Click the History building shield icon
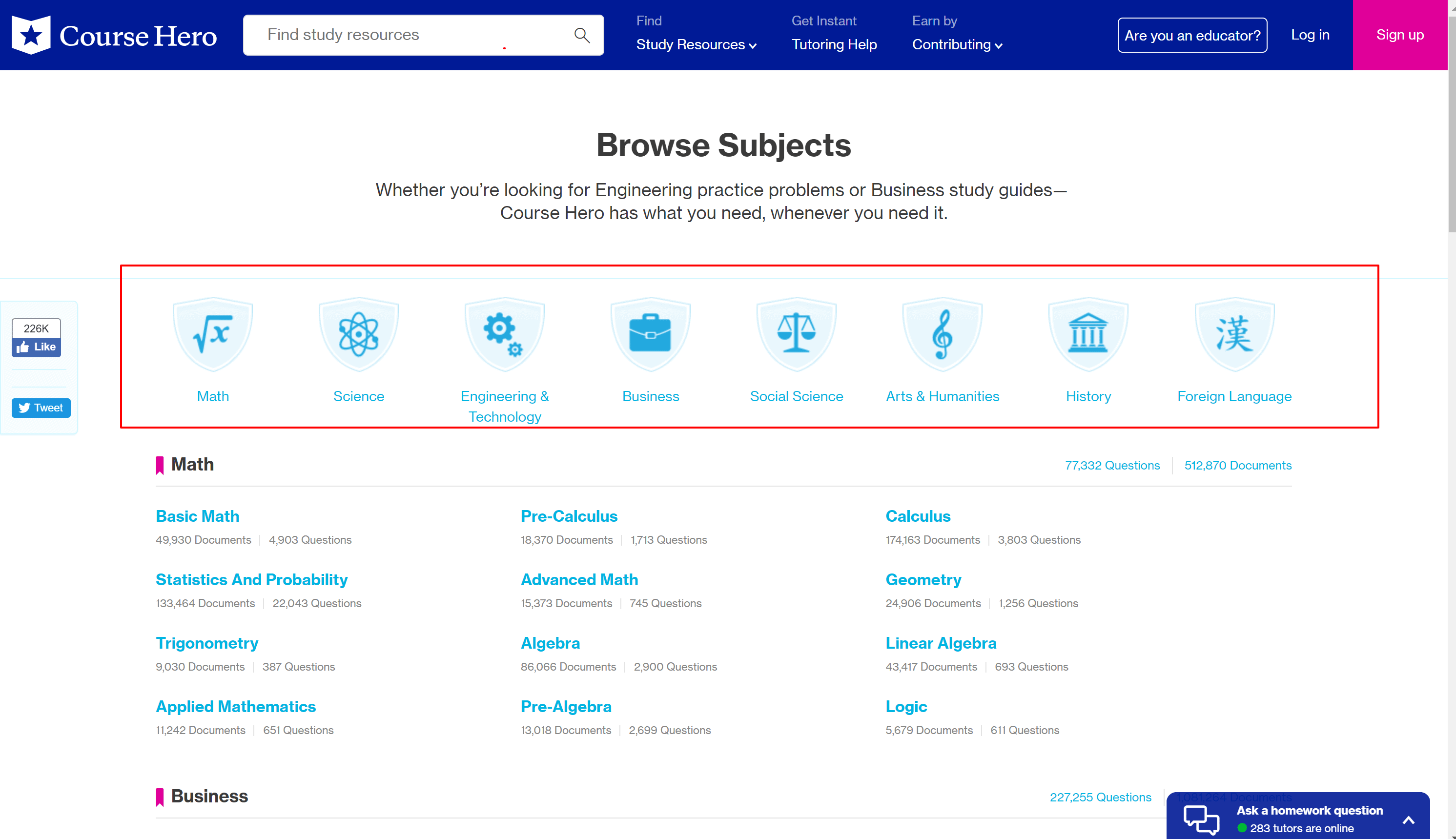 1088,334
